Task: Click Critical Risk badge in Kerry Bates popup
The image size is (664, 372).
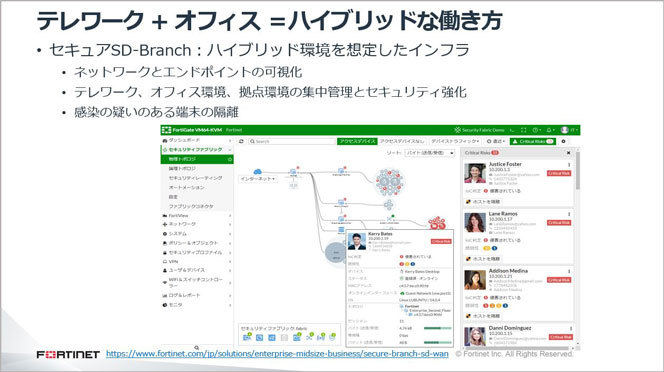Action: pyautogui.click(x=441, y=242)
